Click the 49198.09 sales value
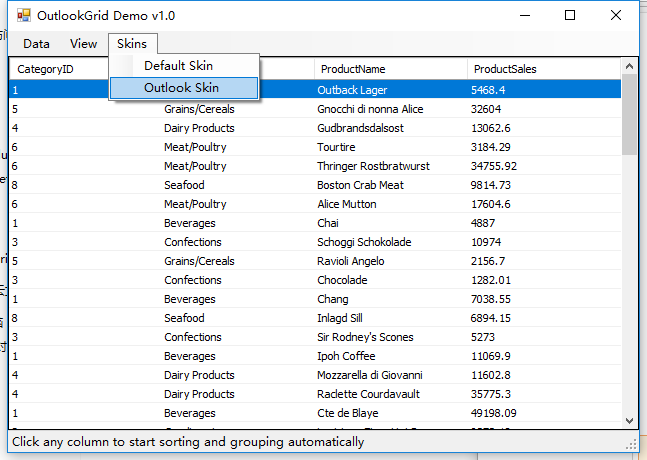The width and height of the screenshot is (647, 460). tap(494, 413)
